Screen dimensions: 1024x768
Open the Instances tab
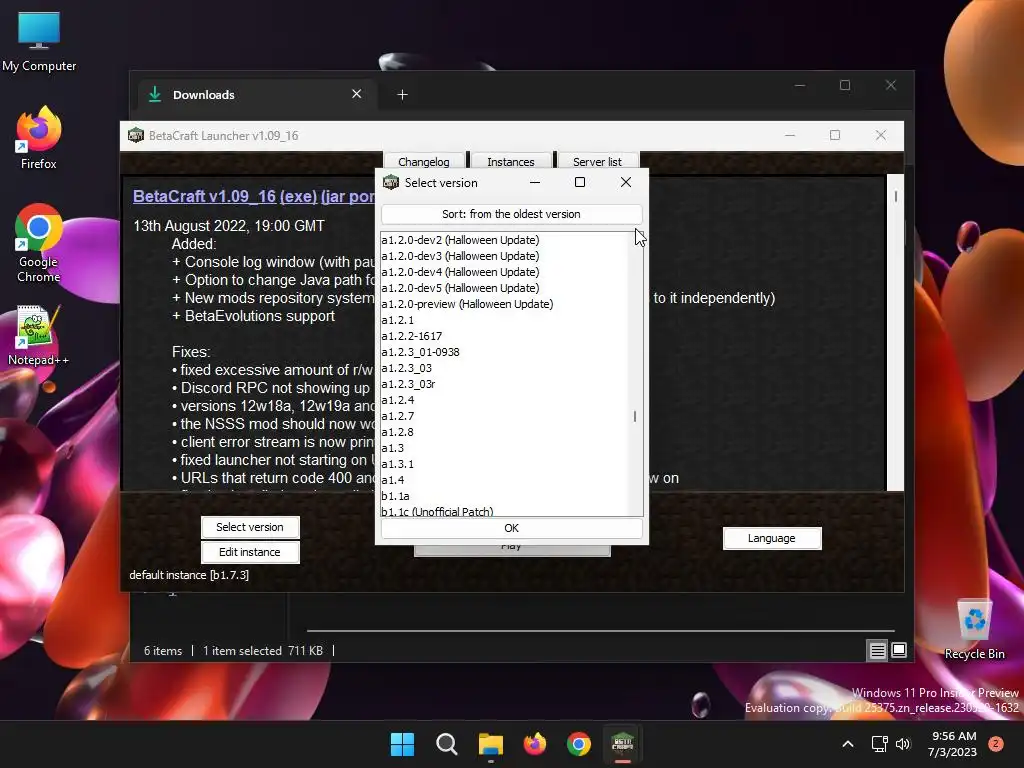pos(511,161)
